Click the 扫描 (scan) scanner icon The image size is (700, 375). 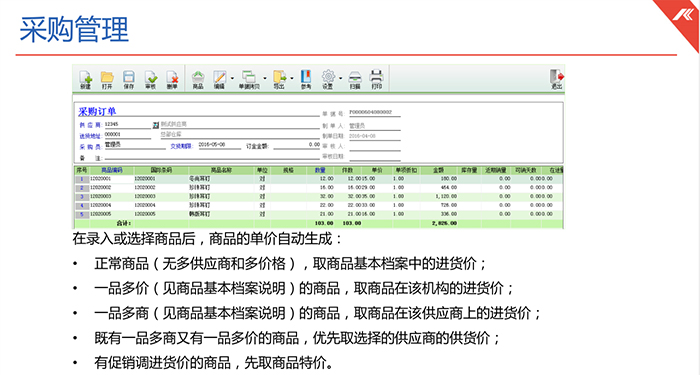point(355,80)
